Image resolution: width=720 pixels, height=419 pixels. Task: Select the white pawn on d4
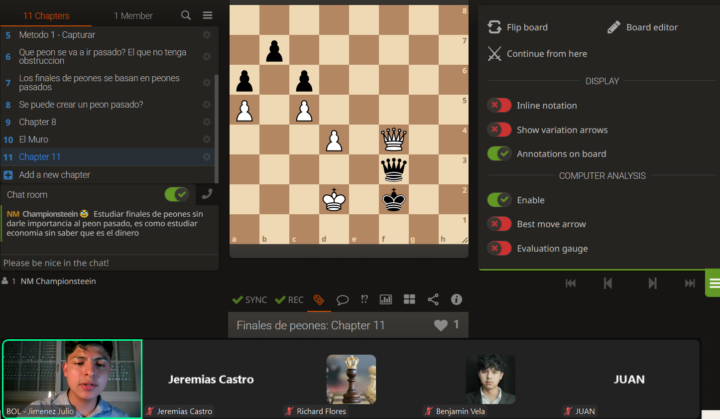pyautogui.click(x=334, y=139)
